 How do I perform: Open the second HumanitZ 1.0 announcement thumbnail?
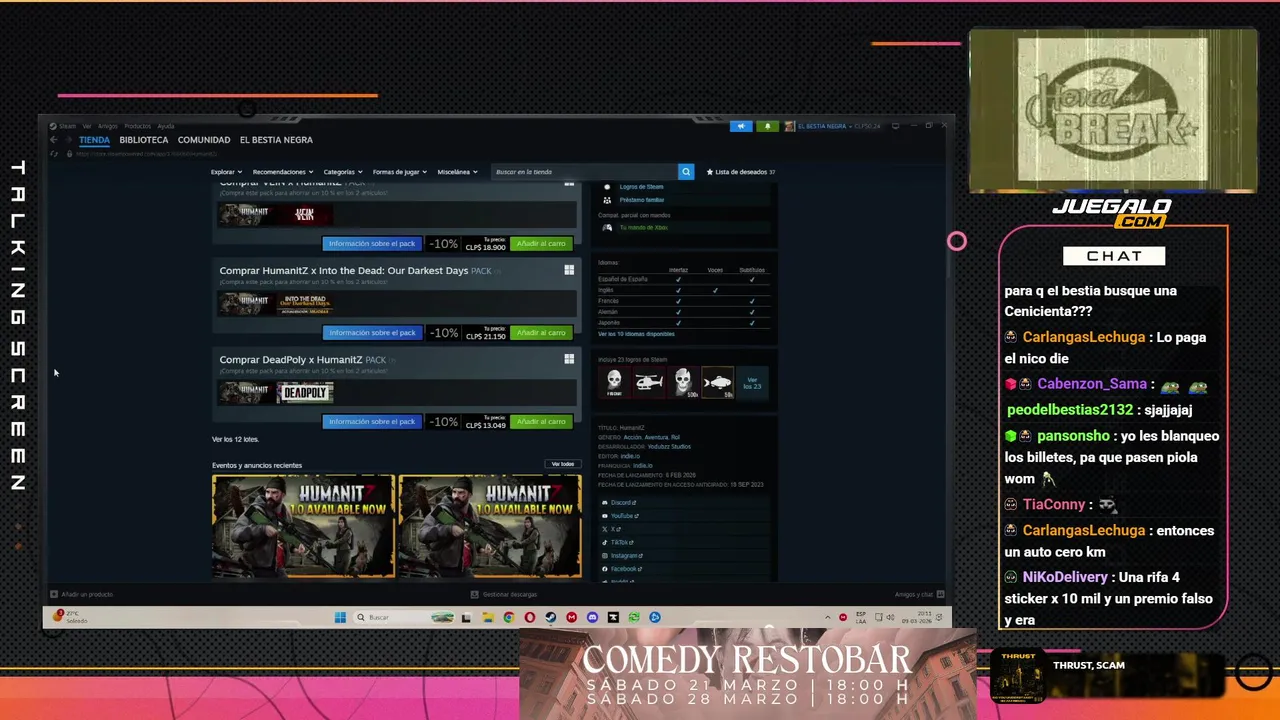(490, 526)
